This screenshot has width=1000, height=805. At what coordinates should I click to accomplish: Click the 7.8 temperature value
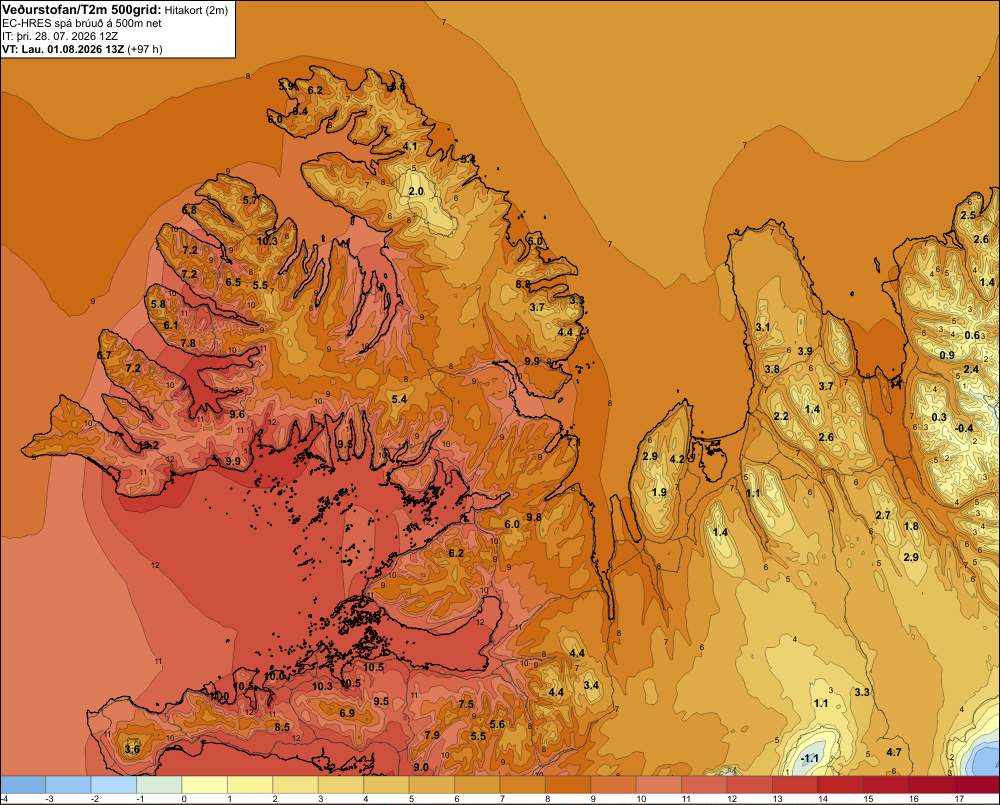pos(188,343)
